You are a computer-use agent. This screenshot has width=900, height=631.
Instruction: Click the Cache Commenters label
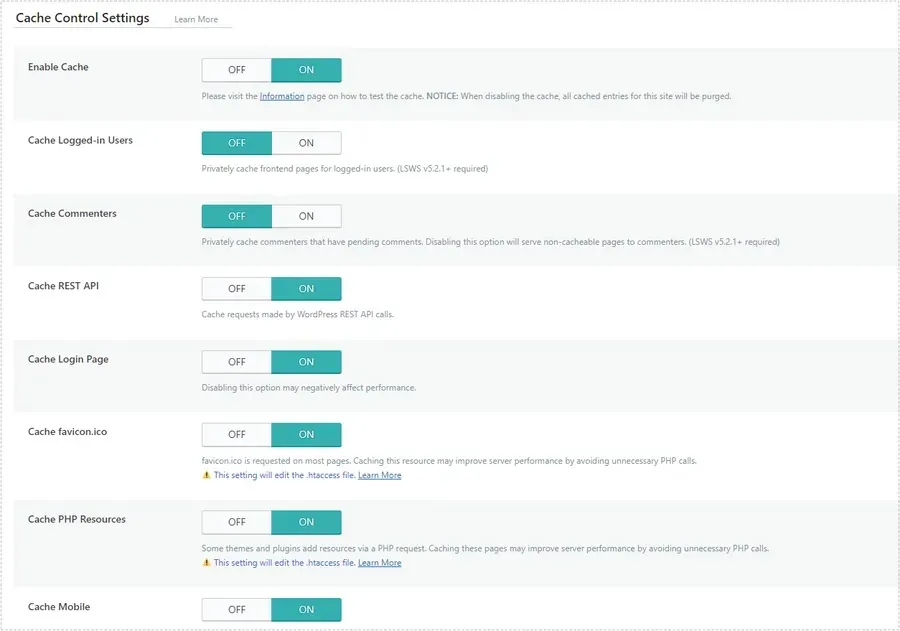coord(72,213)
